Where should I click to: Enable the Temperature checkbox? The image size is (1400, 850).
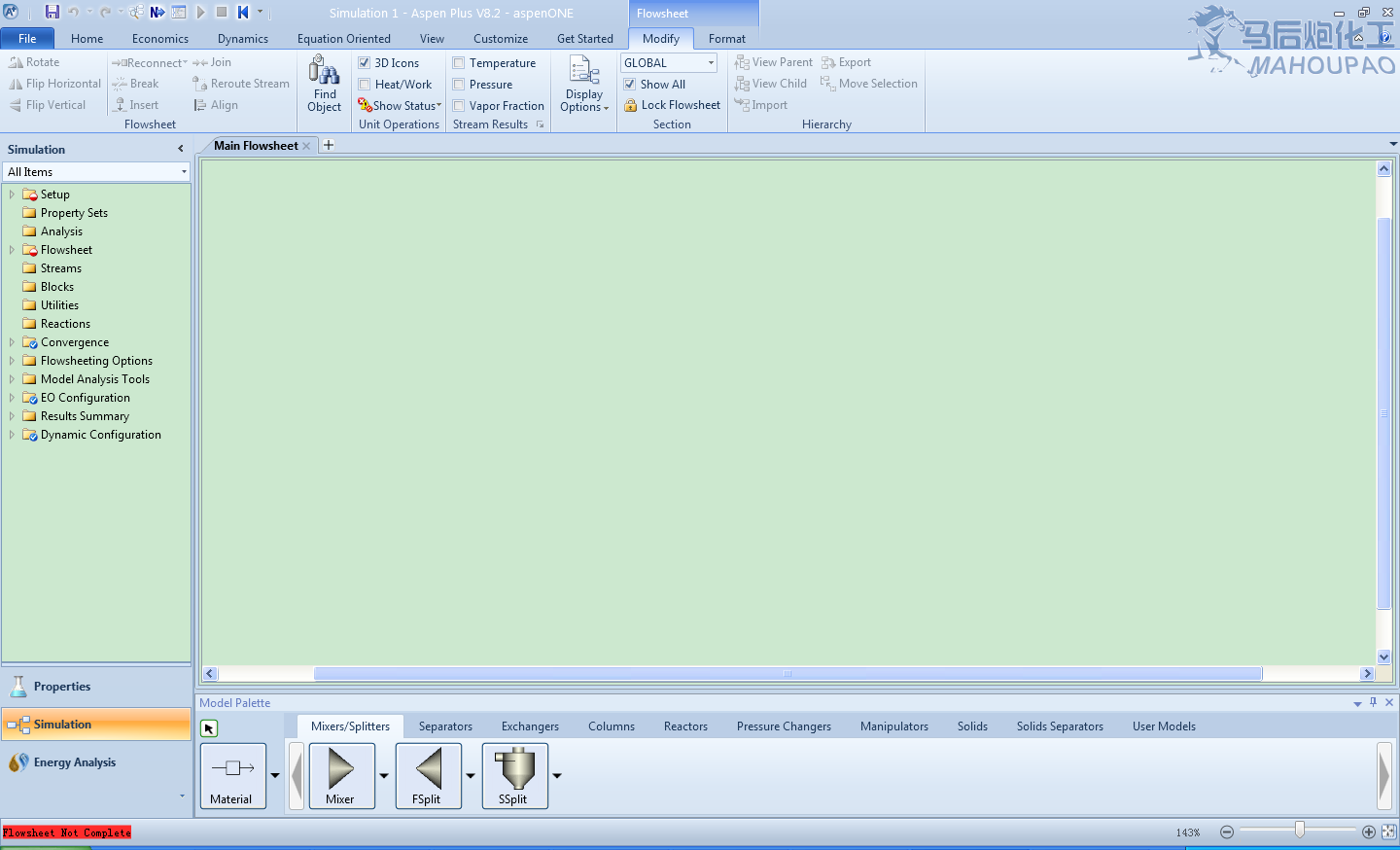point(459,63)
